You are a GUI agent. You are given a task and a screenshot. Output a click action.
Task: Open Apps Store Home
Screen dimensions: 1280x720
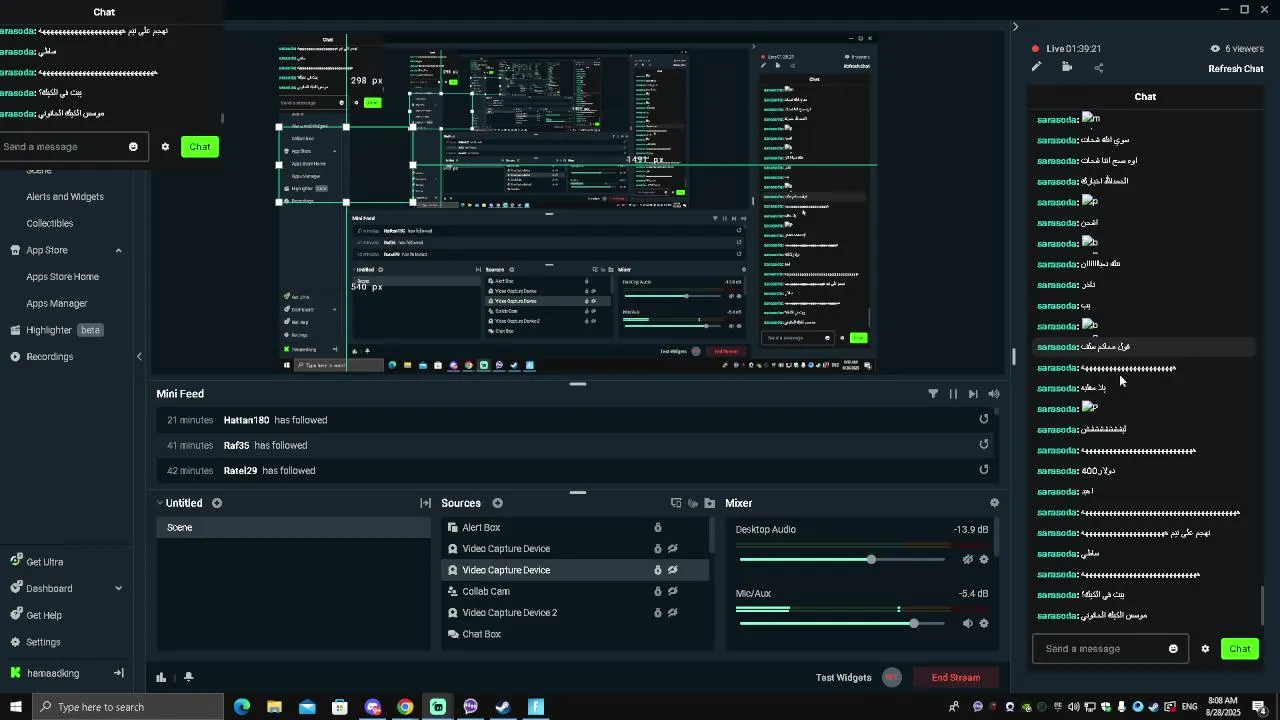click(x=62, y=277)
